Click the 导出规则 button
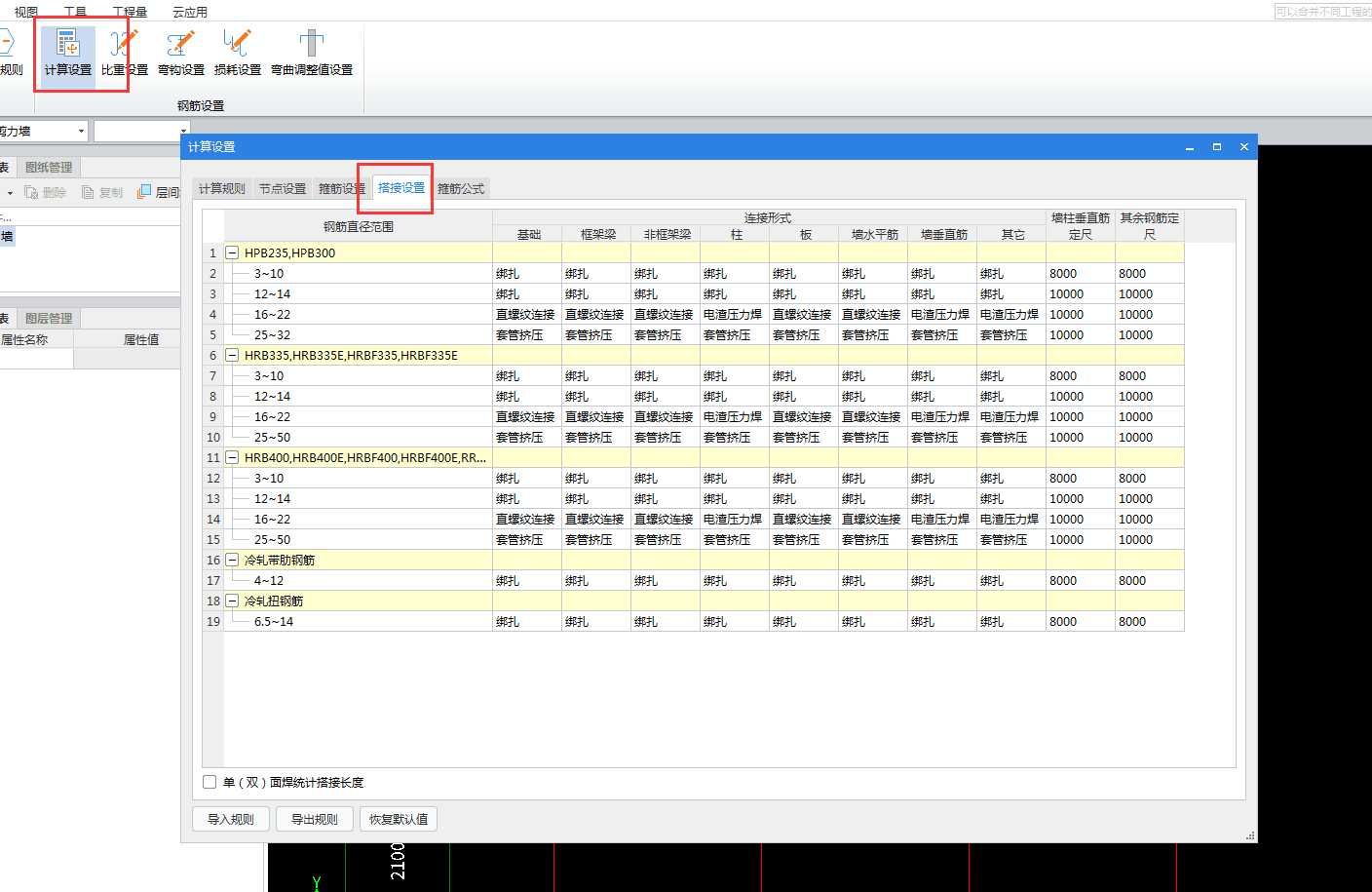 coord(315,819)
